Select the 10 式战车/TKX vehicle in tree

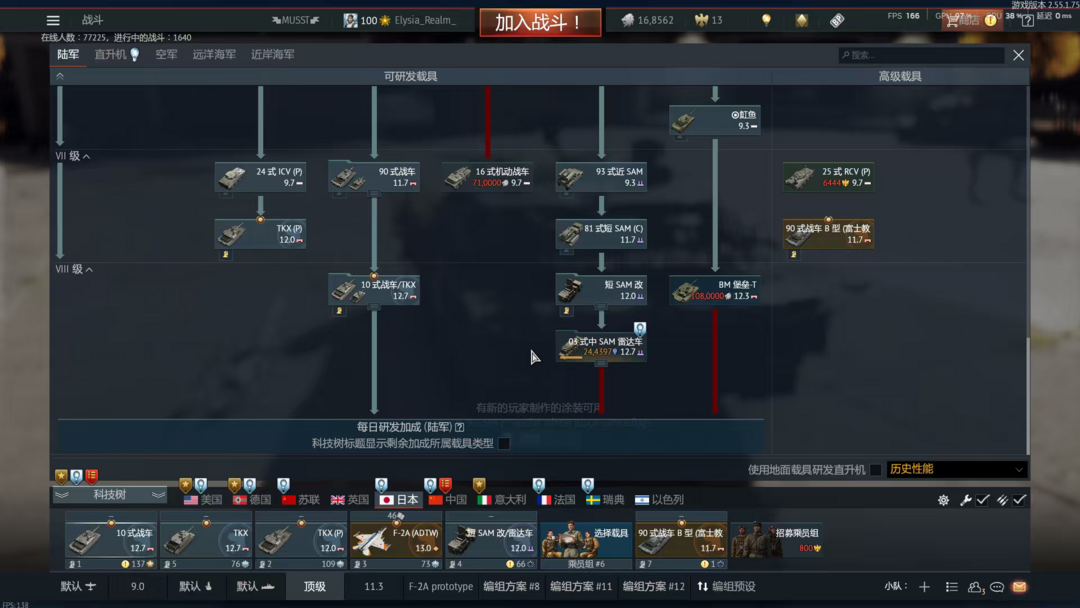(x=374, y=289)
